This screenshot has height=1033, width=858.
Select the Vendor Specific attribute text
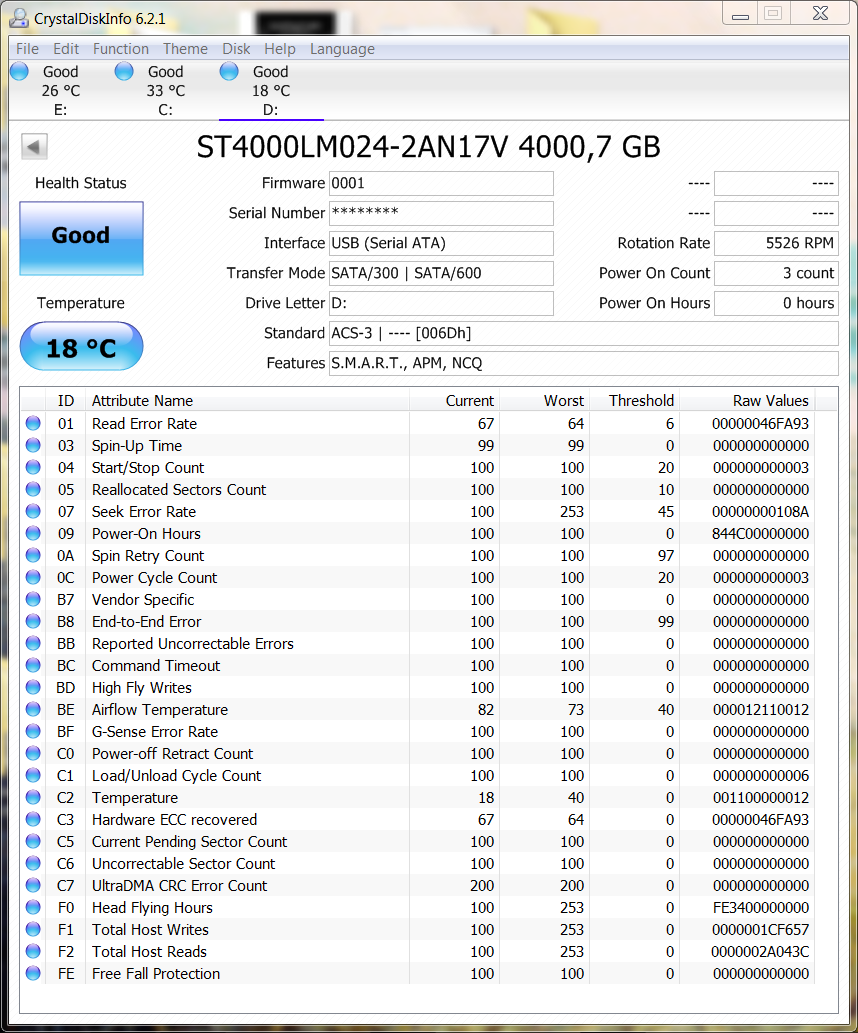[x=143, y=600]
